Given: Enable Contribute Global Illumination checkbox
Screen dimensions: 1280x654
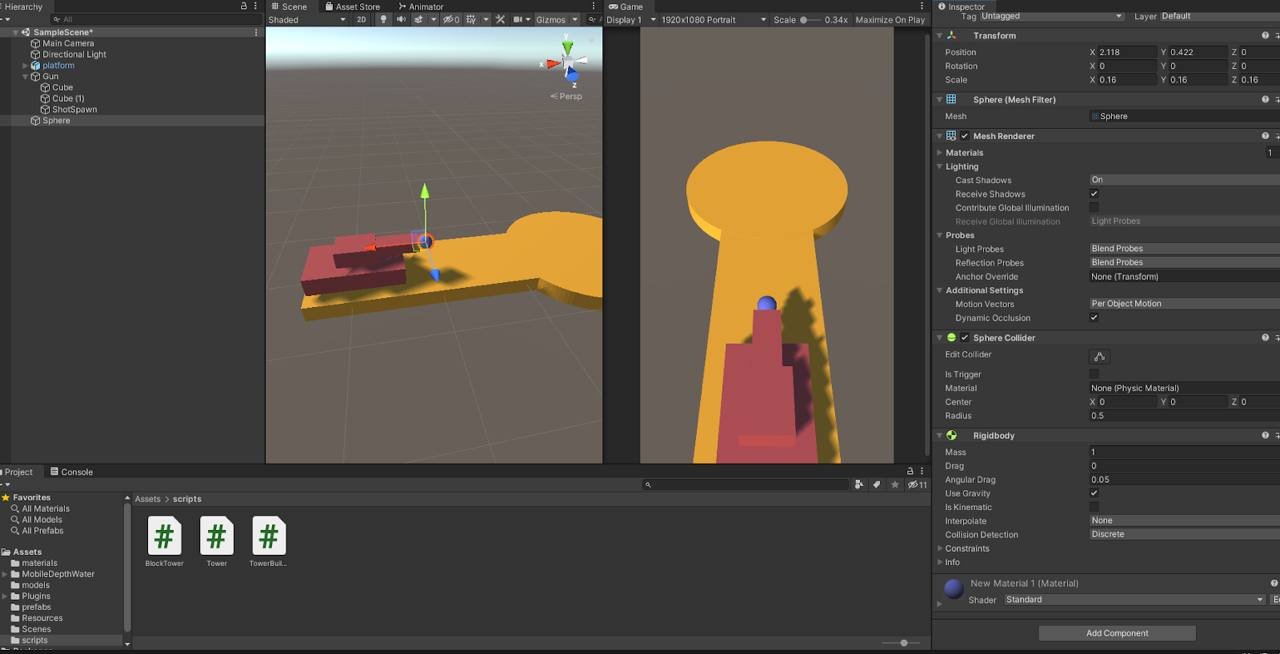Looking at the screenshot, I should tap(1094, 208).
